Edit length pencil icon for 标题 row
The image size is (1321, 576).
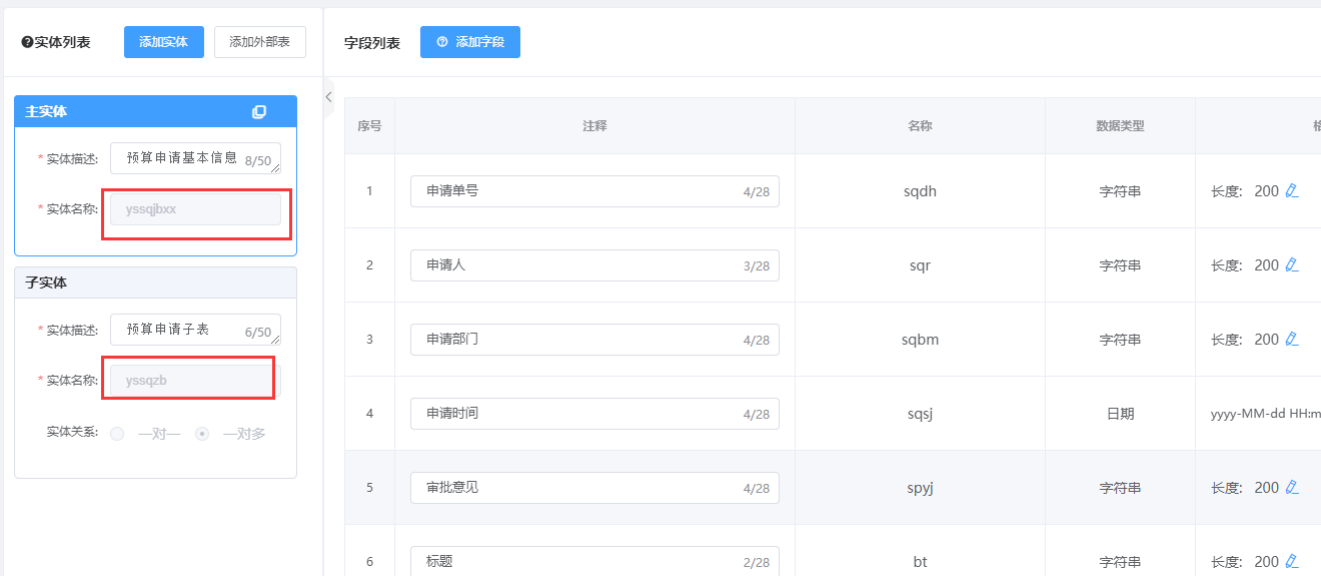(1292, 561)
